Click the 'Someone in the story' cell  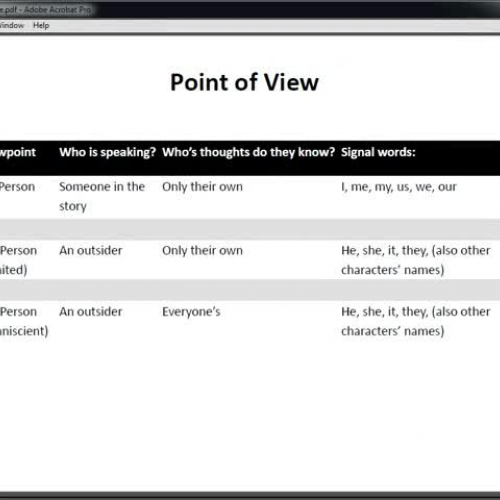[x=102, y=196]
